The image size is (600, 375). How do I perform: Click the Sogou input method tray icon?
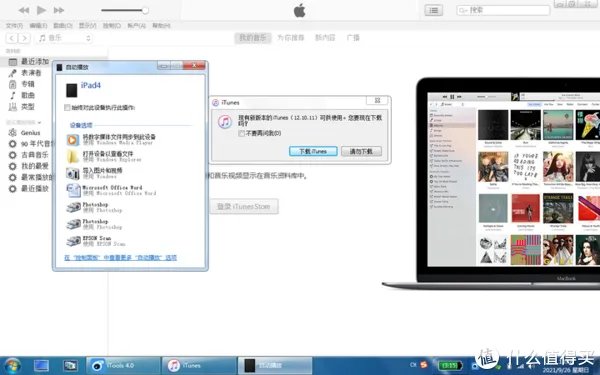click(x=424, y=364)
